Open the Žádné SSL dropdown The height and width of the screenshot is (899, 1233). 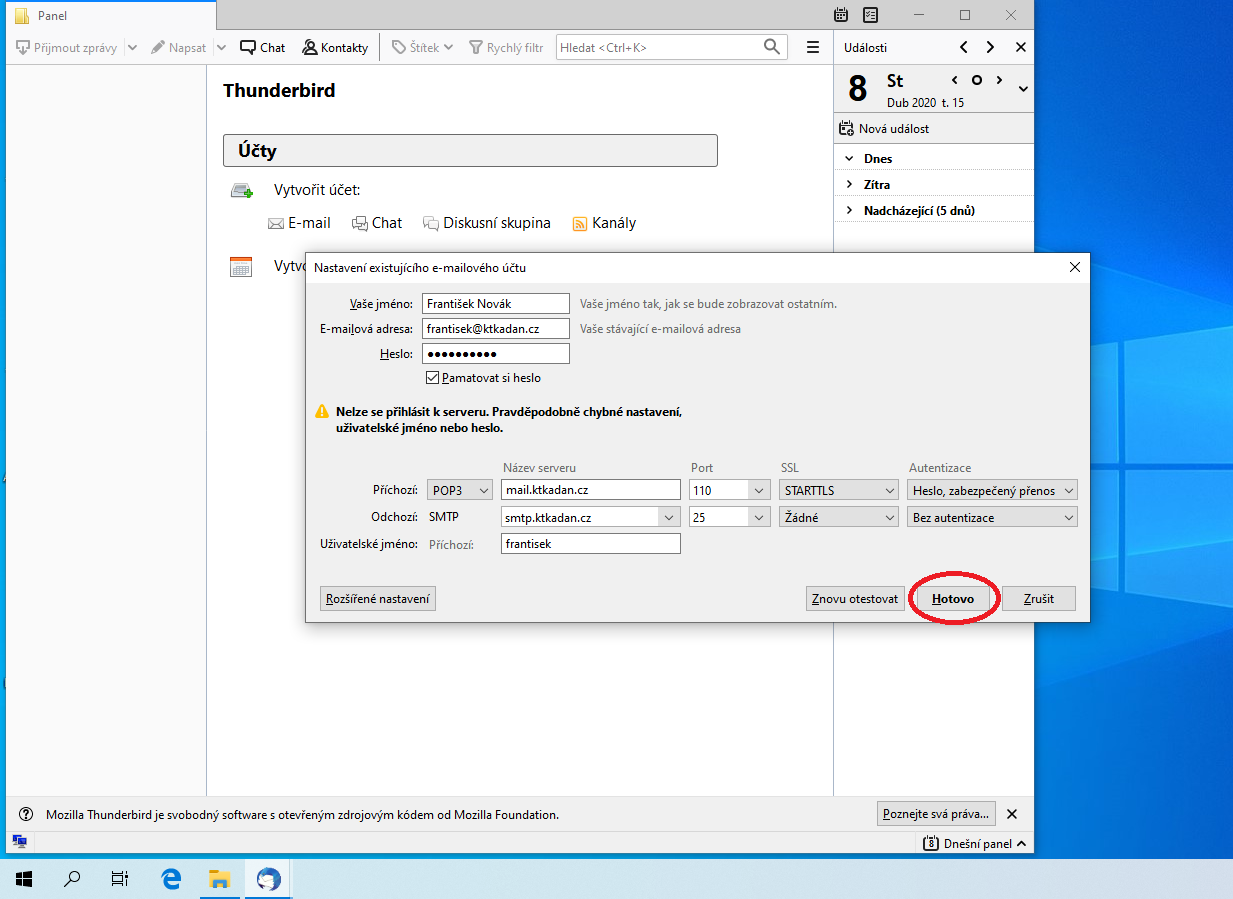(838, 517)
